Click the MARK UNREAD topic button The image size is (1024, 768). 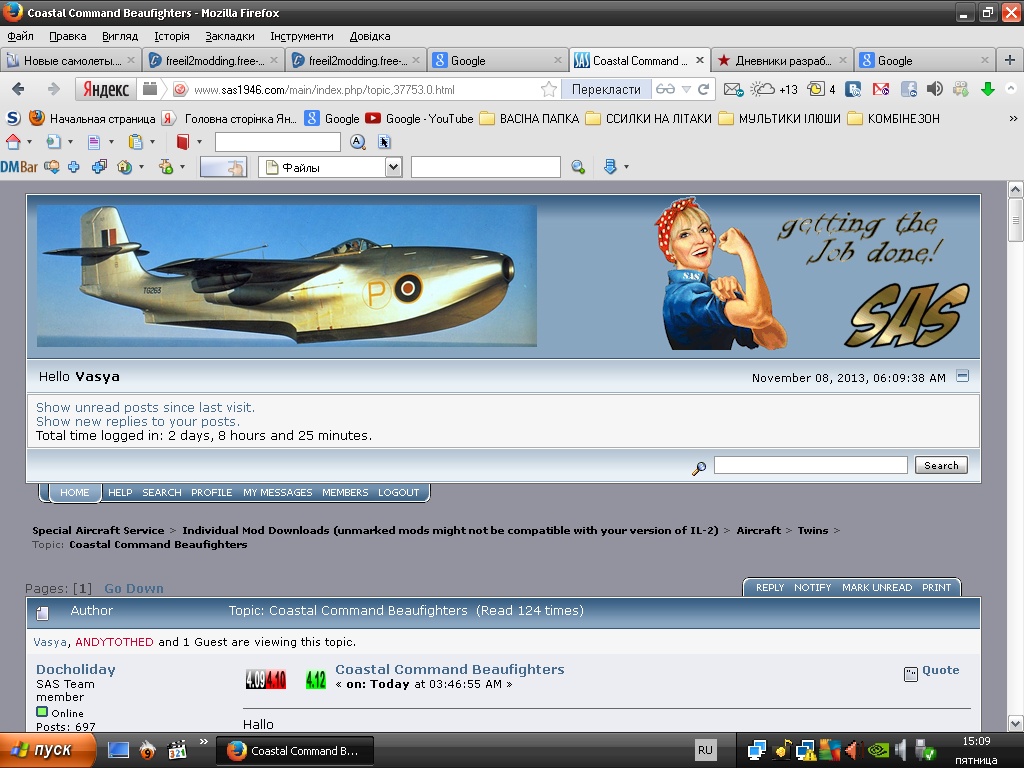pyautogui.click(x=876, y=587)
